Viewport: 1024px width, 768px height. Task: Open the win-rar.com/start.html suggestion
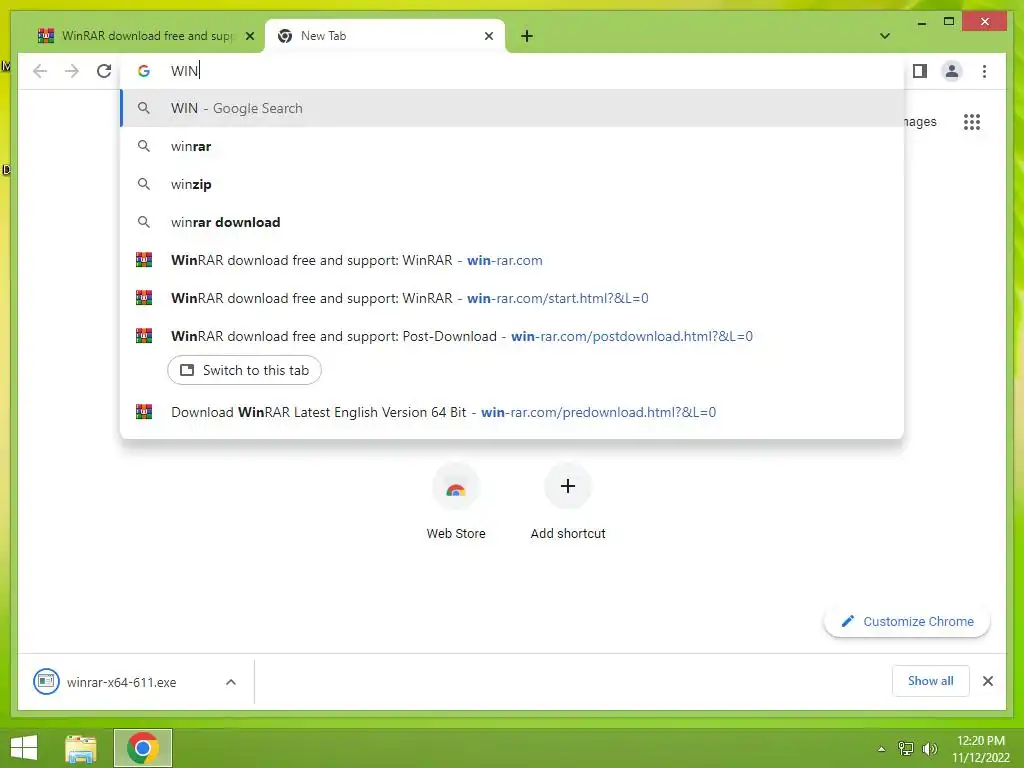tap(512, 298)
